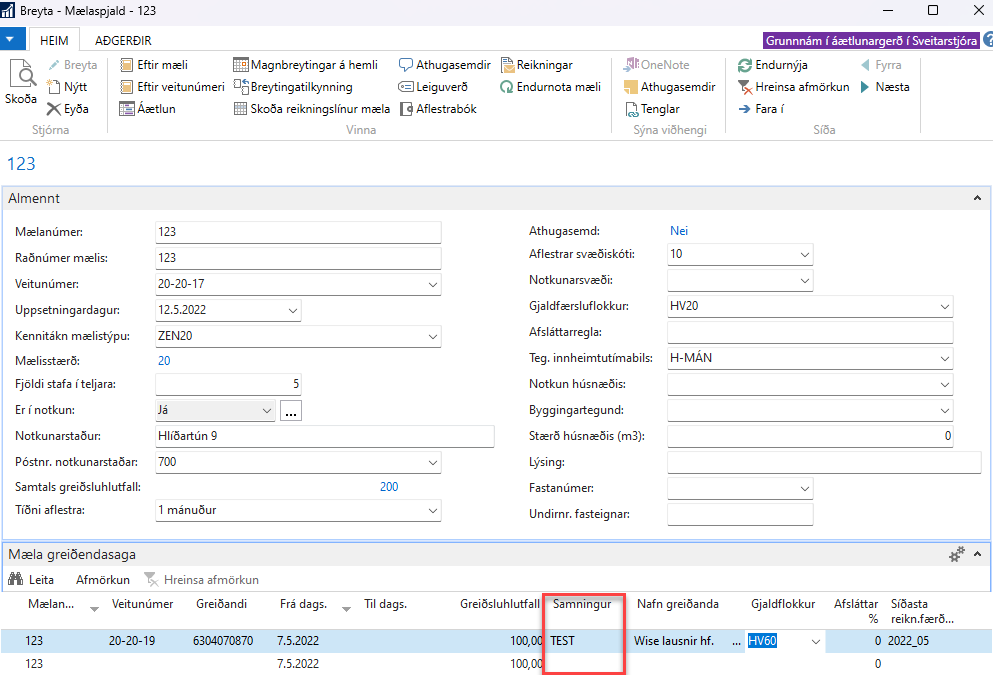Open the Gjaldfærsluflokkur HV20 dropdown
Screen dimensions: 993x675
(944, 307)
